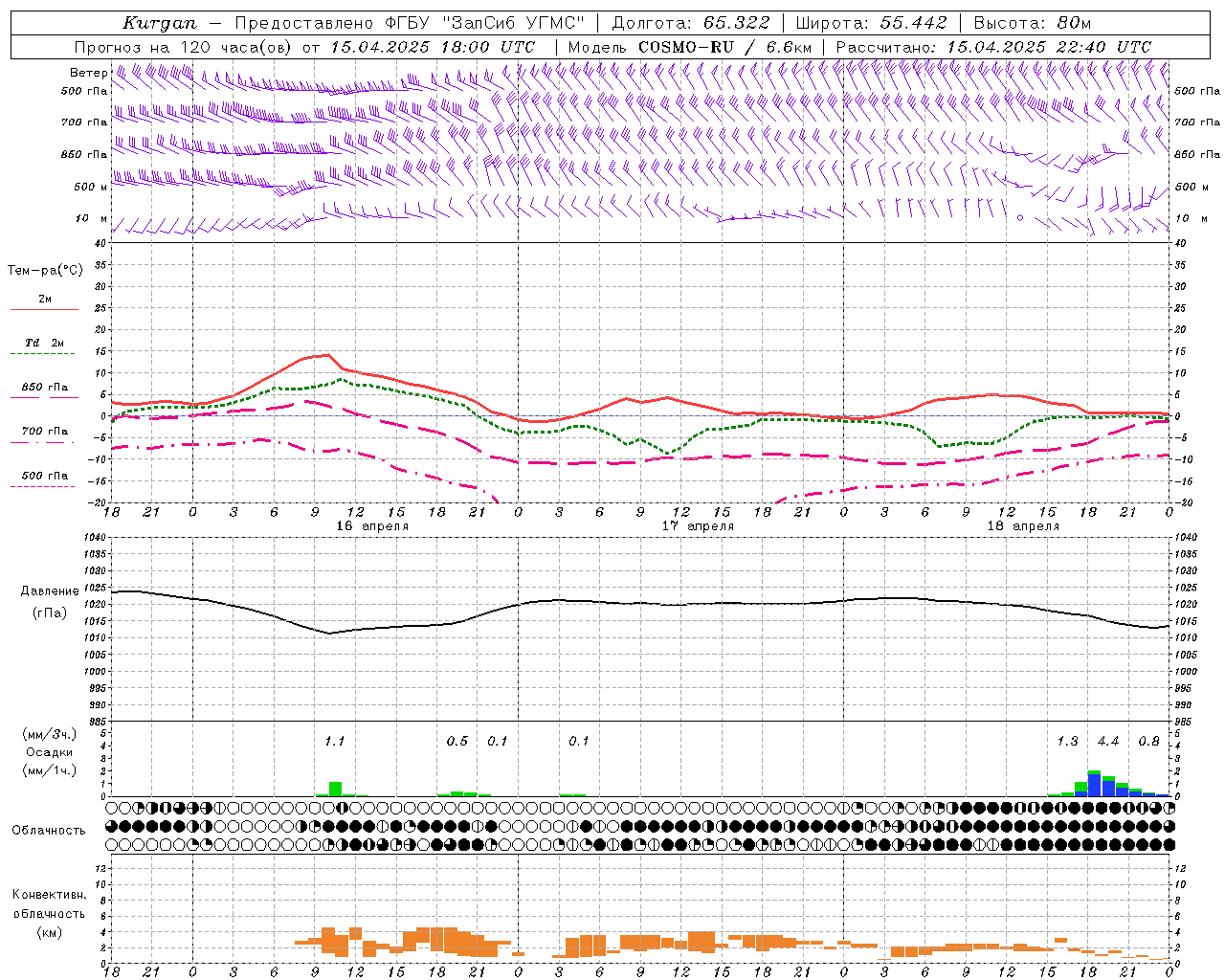Click "Рассчитано: 15.04.2025 22:40 UTC" text
The height and width of the screenshot is (980, 1225).
tap(993, 47)
